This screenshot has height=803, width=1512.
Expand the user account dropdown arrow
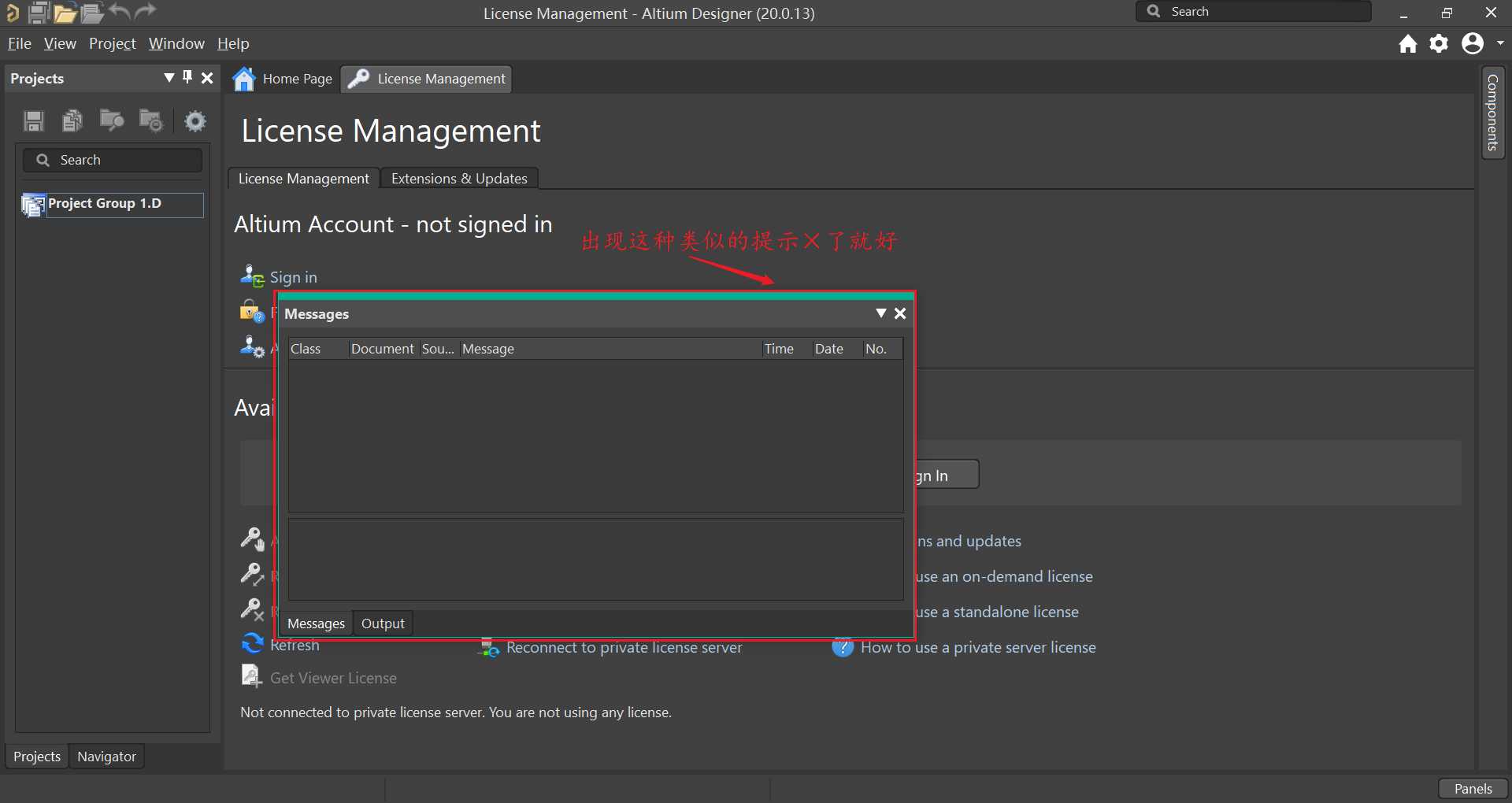(x=1500, y=43)
